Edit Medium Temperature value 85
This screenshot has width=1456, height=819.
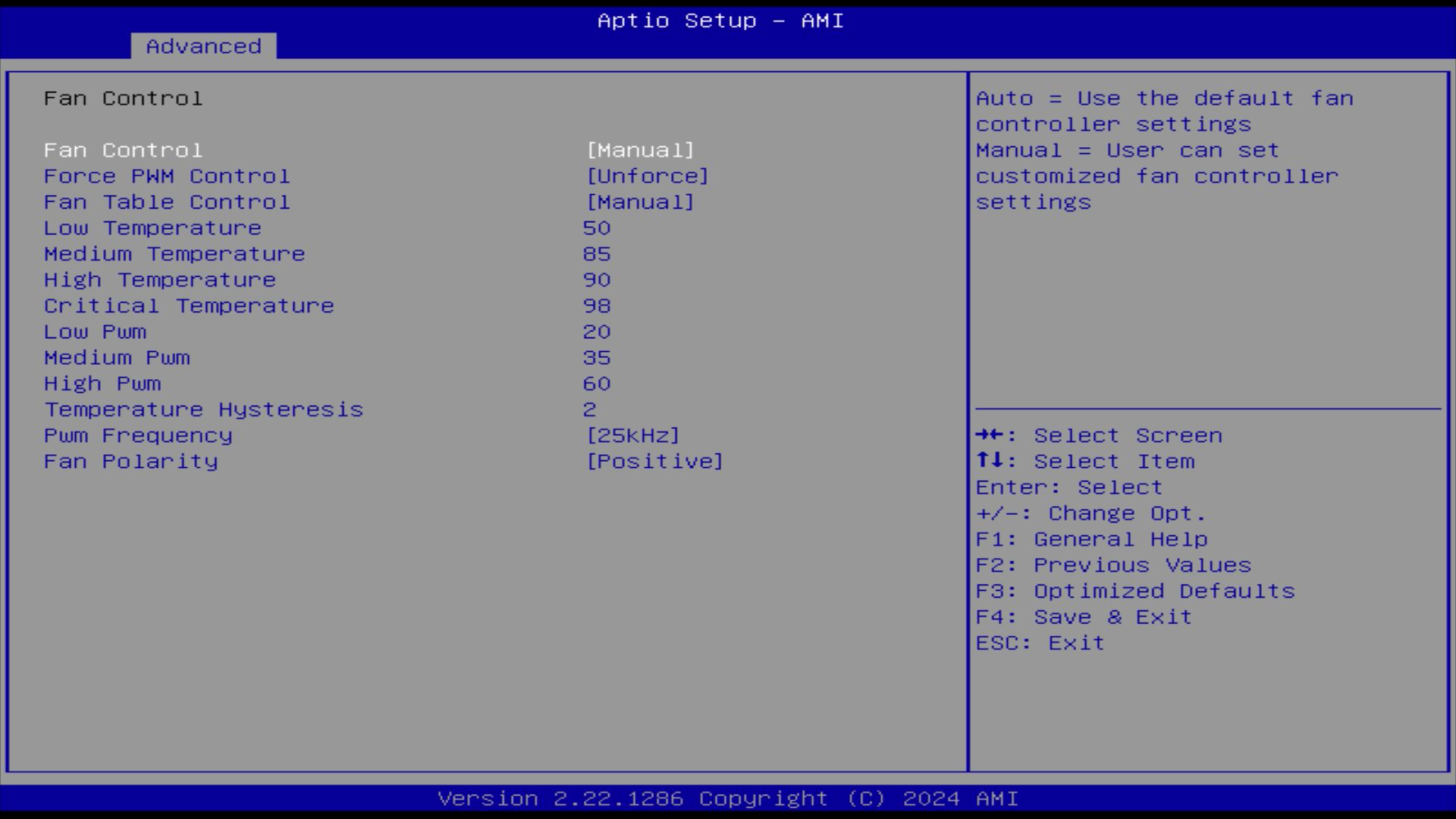pyautogui.click(x=597, y=254)
